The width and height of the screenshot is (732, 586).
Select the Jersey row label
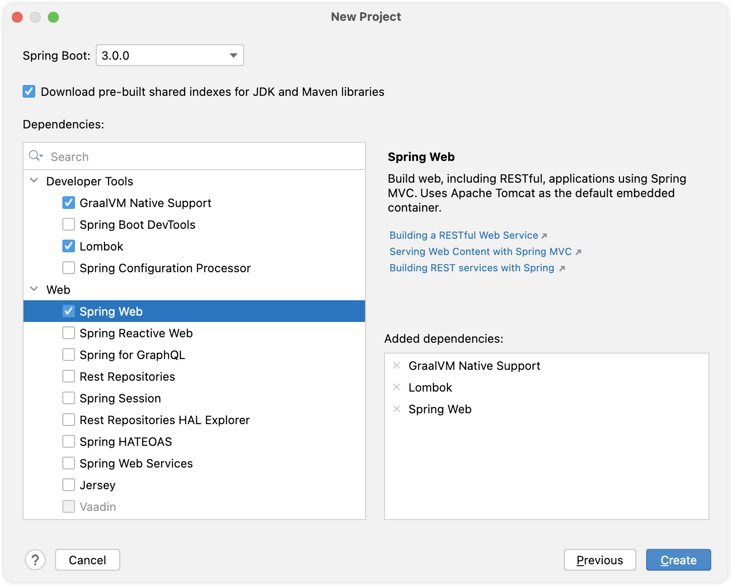pyautogui.click(x=98, y=485)
